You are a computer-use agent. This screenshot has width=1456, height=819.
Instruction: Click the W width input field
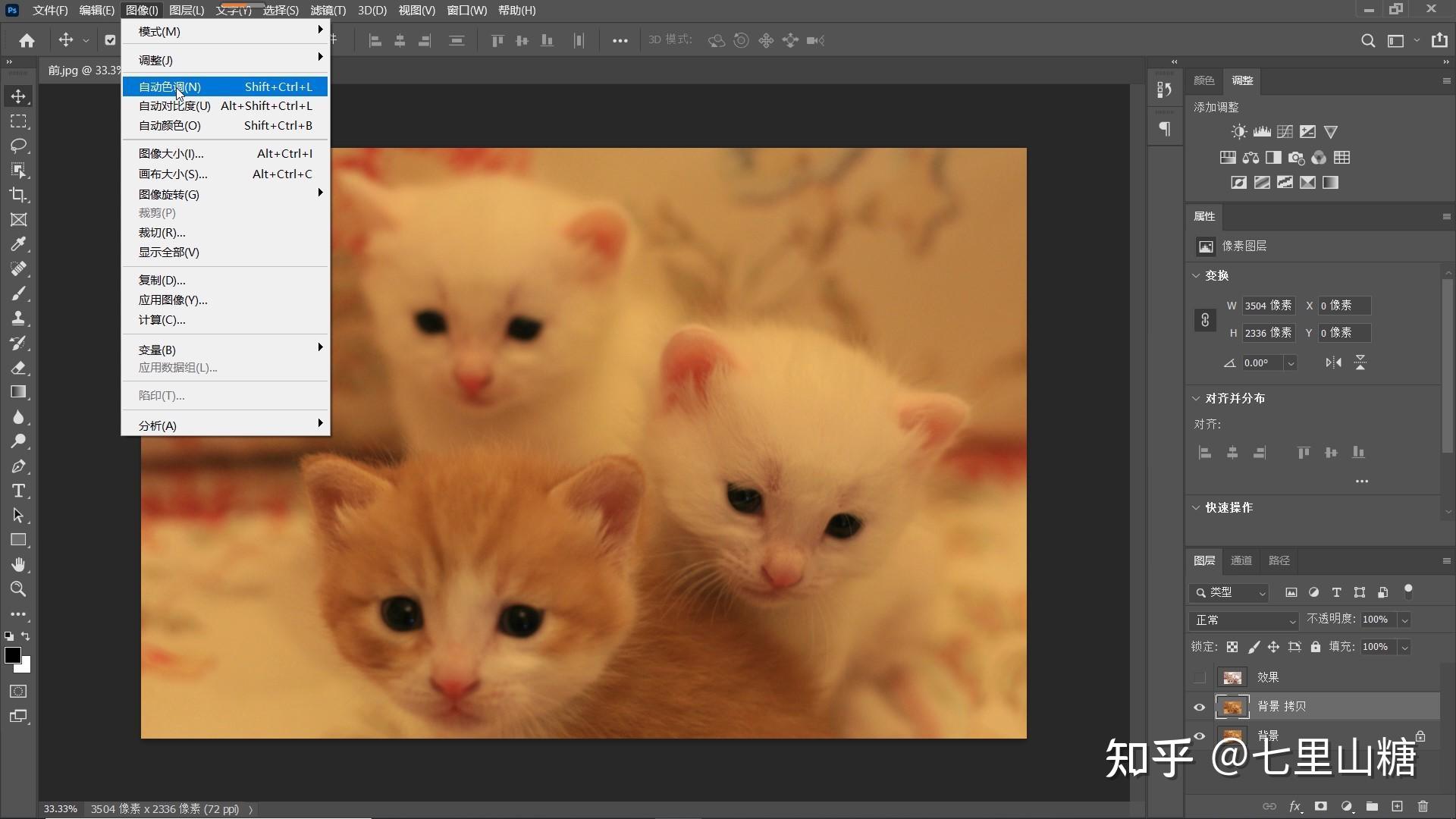click(1269, 306)
